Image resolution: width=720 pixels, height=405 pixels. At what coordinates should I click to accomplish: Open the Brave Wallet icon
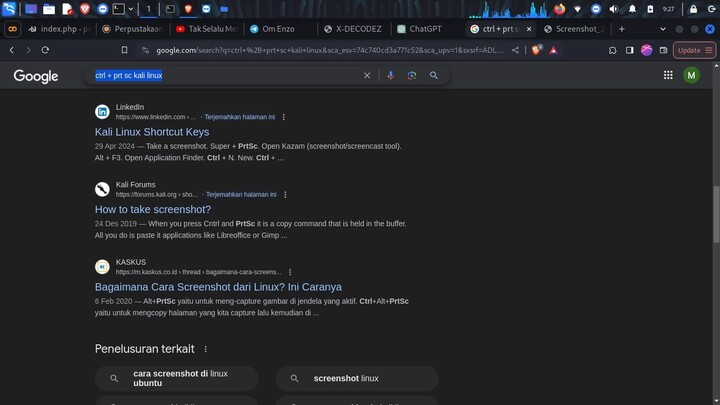664,50
